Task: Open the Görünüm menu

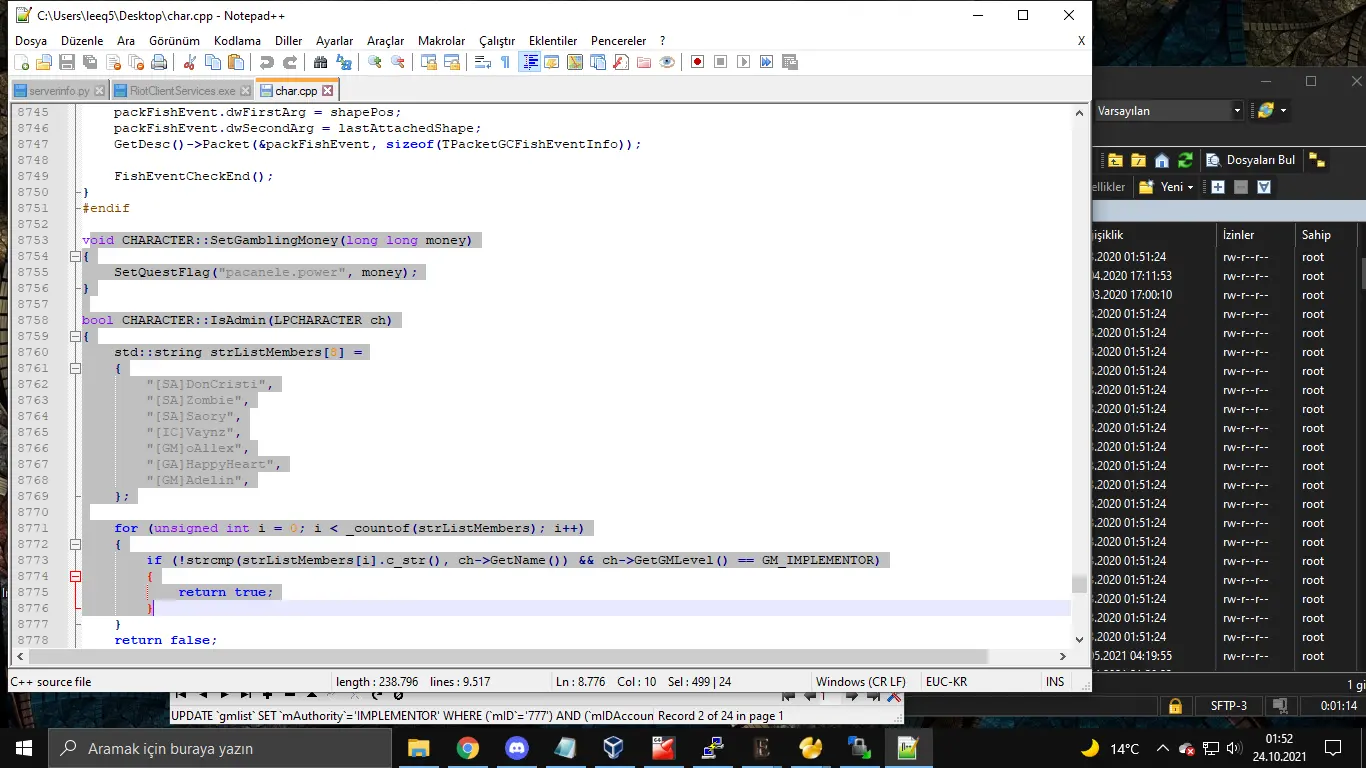Action: (174, 41)
